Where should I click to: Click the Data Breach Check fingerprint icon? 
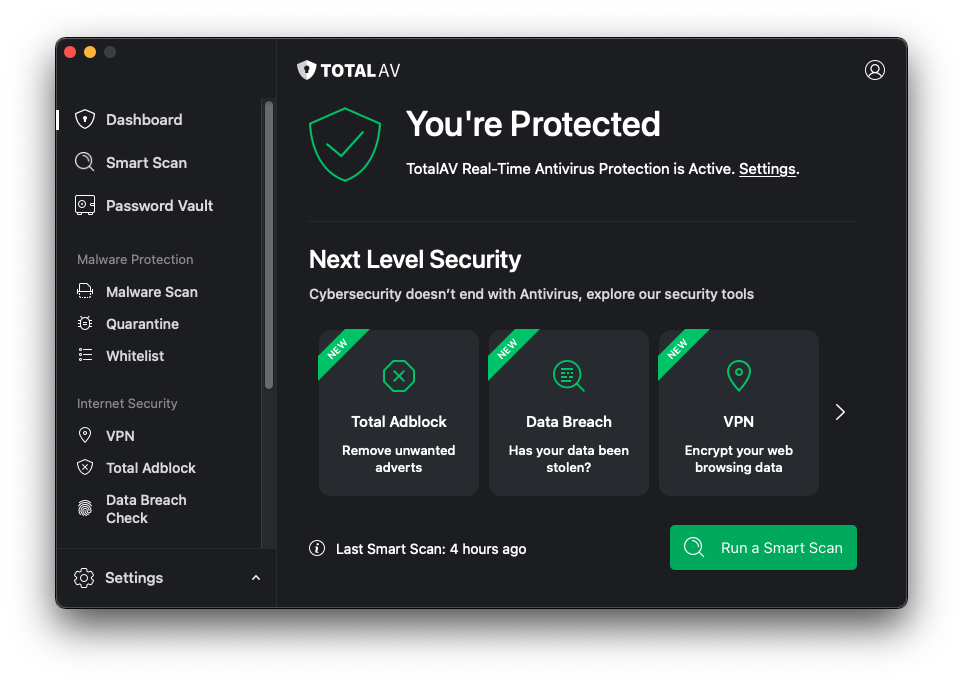tap(85, 509)
